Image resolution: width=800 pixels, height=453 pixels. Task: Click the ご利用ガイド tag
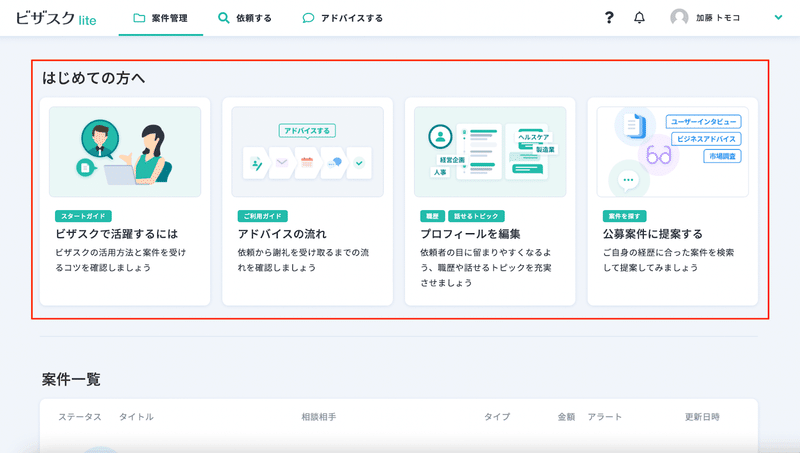click(263, 216)
